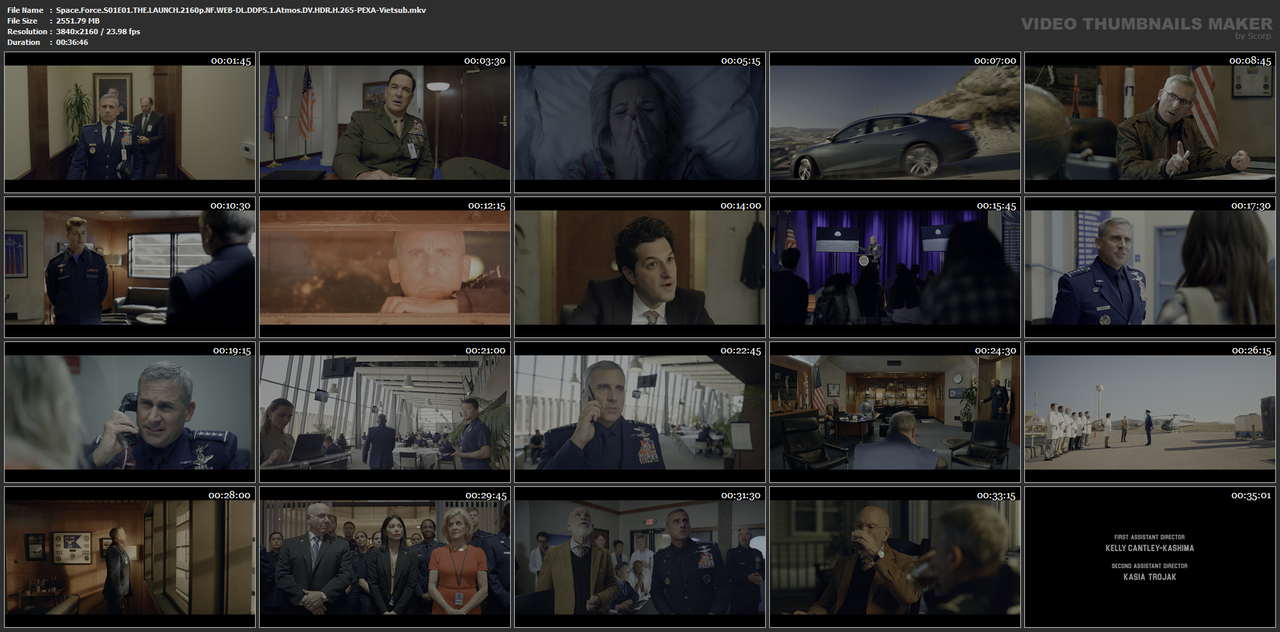The image size is (1280, 632).
Task: Click the FIRST ASSISTANT DIRECTOR credit line
Action: tap(1150, 537)
